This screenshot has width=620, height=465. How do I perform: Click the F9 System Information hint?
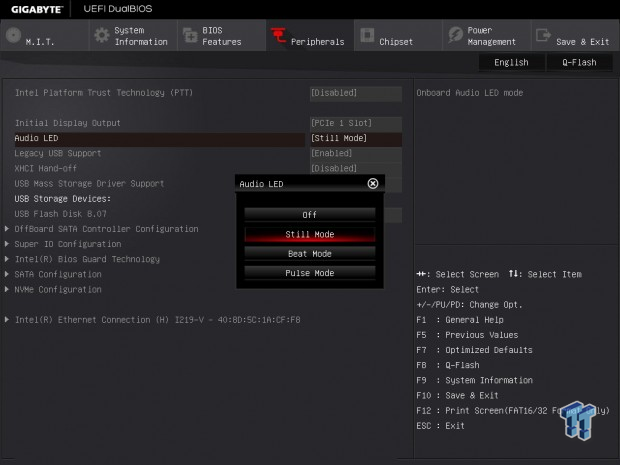[x=474, y=380]
